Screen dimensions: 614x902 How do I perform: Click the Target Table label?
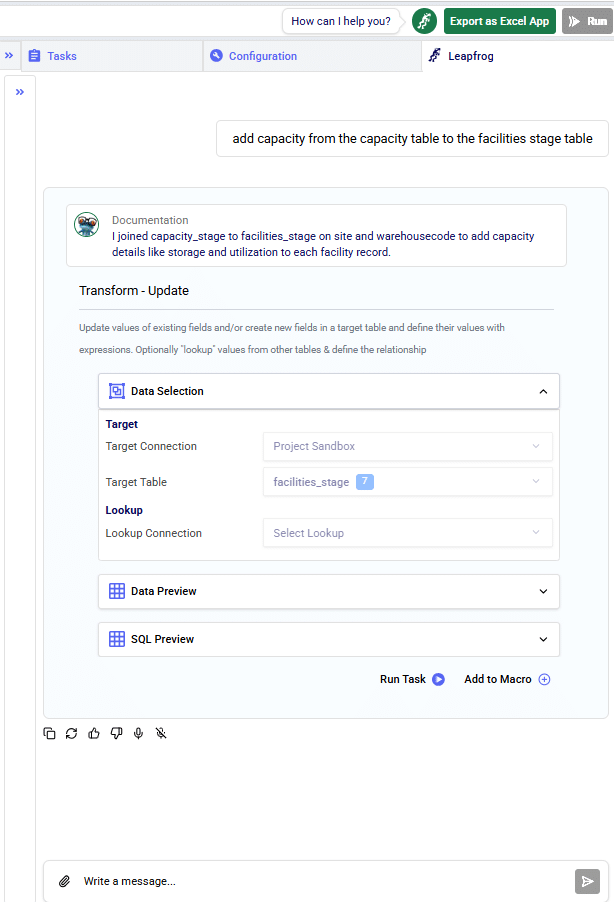coord(136,482)
